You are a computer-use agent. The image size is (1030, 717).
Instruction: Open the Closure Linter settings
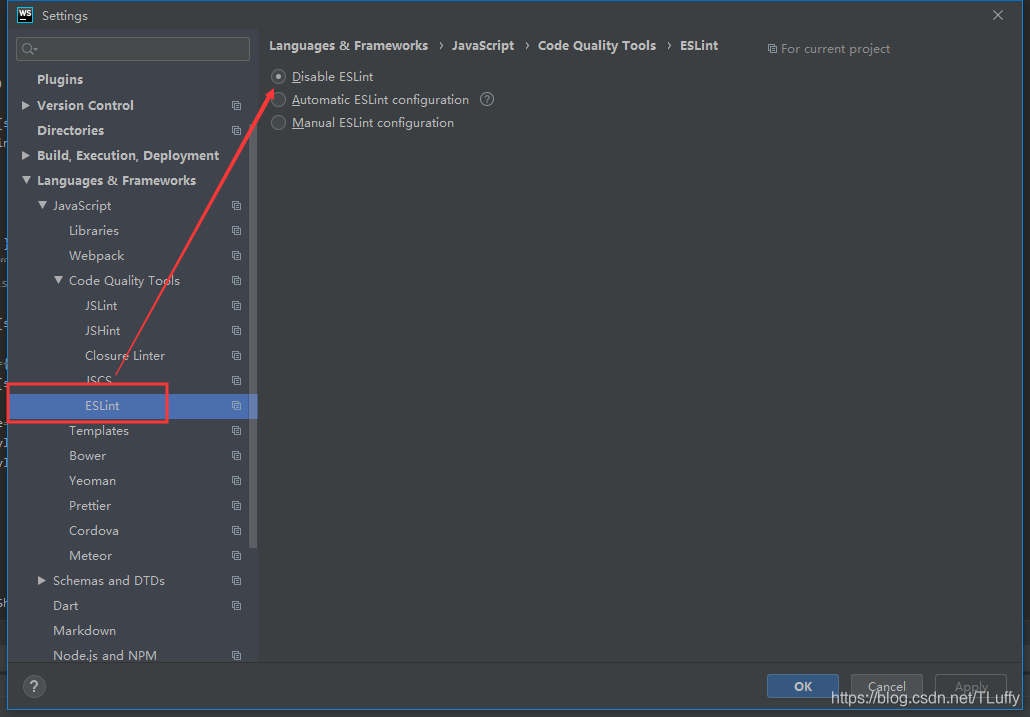pyautogui.click(x=125, y=355)
